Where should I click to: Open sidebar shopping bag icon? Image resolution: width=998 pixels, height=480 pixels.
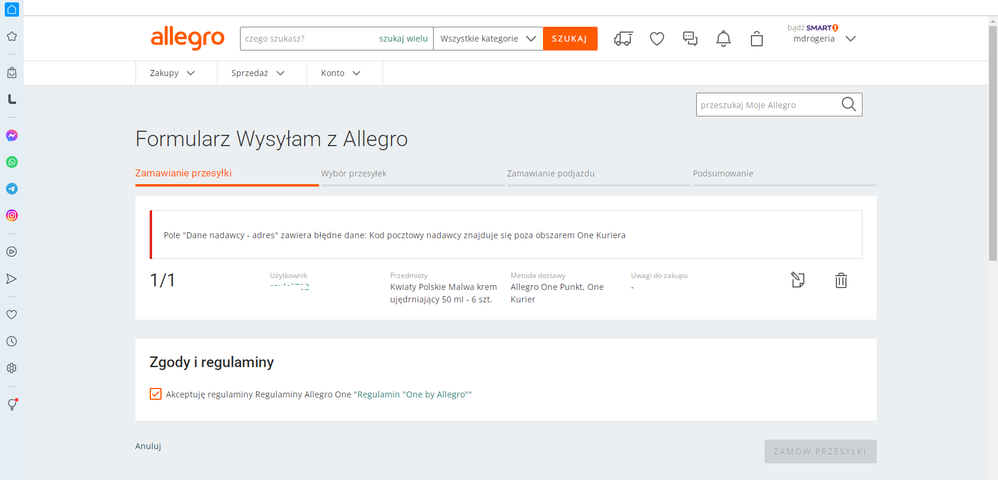(x=11, y=73)
